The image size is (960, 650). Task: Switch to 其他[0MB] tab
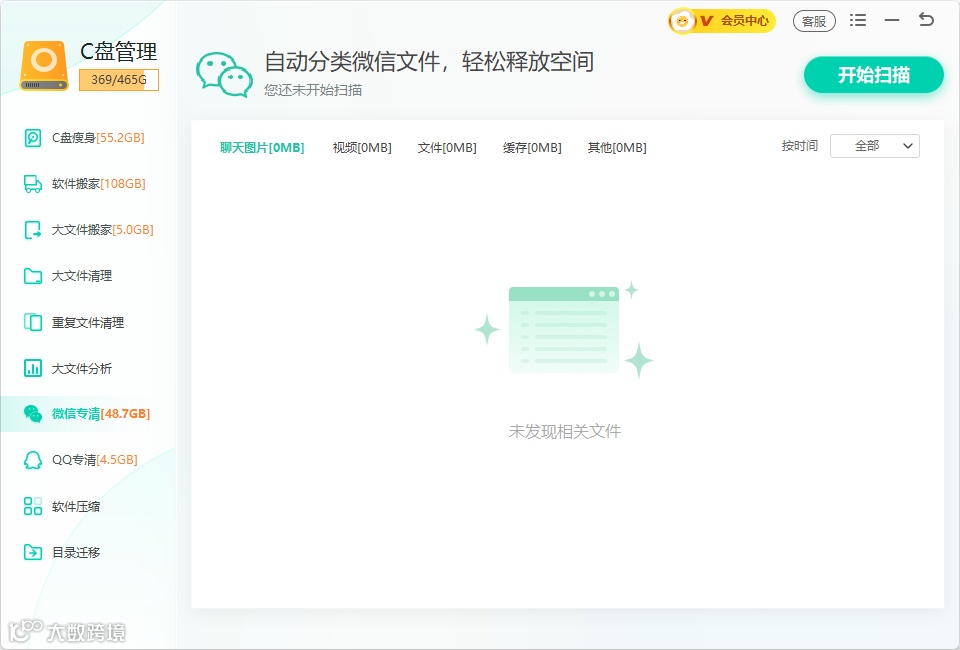pyautogui.click(x=617, y=148)
